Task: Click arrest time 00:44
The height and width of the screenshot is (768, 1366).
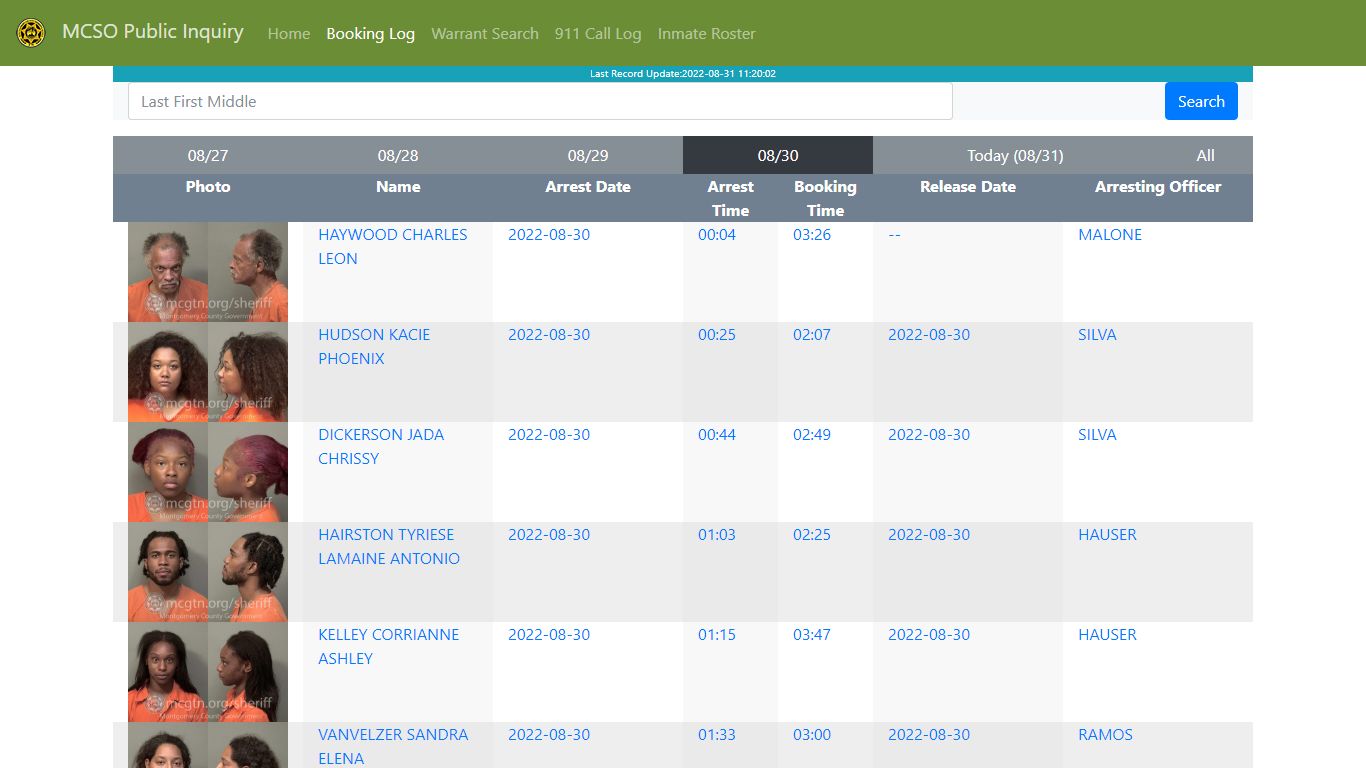Action: tap(717, 434)
